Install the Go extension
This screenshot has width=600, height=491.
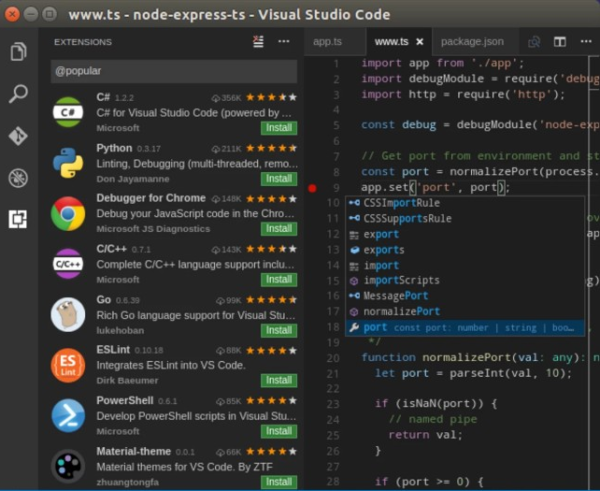click(279, 330)
